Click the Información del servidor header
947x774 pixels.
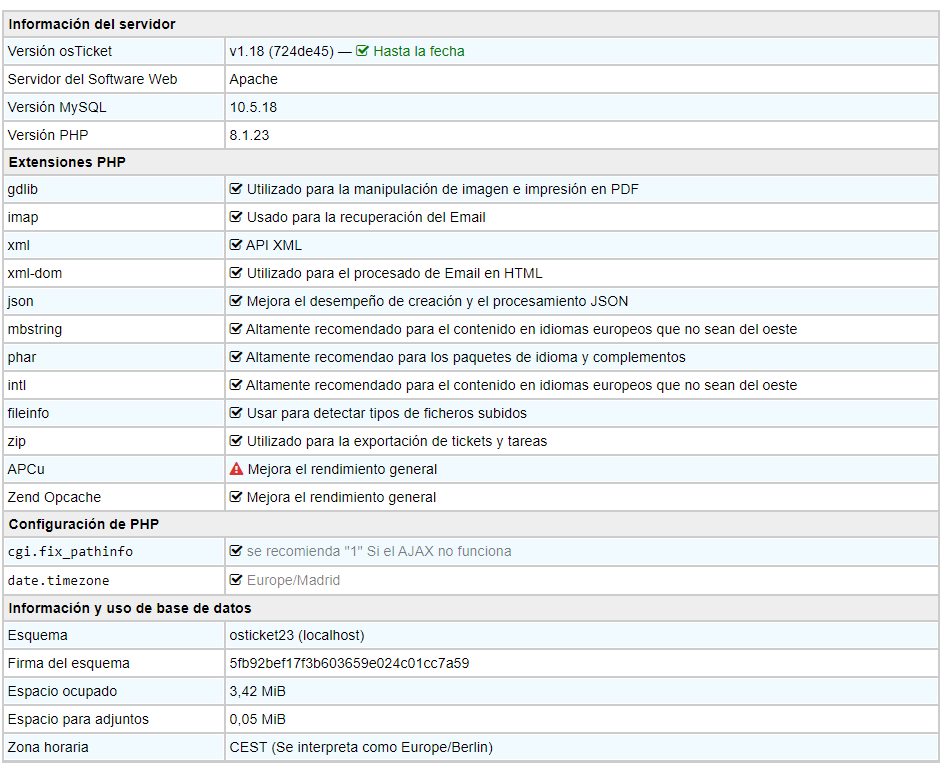tap(92, 24)
